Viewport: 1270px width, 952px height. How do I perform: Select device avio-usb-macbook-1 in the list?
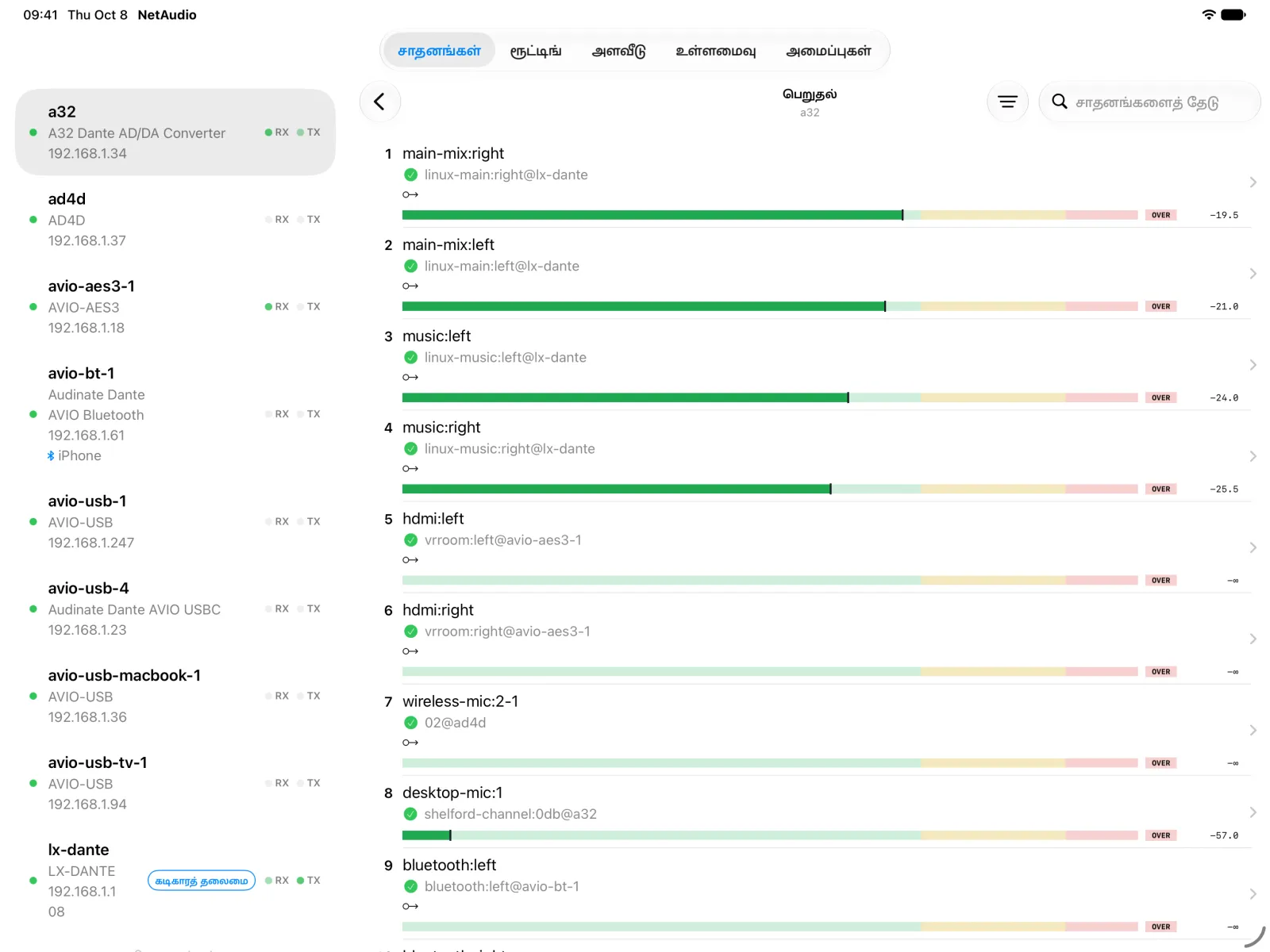[175, 696]
